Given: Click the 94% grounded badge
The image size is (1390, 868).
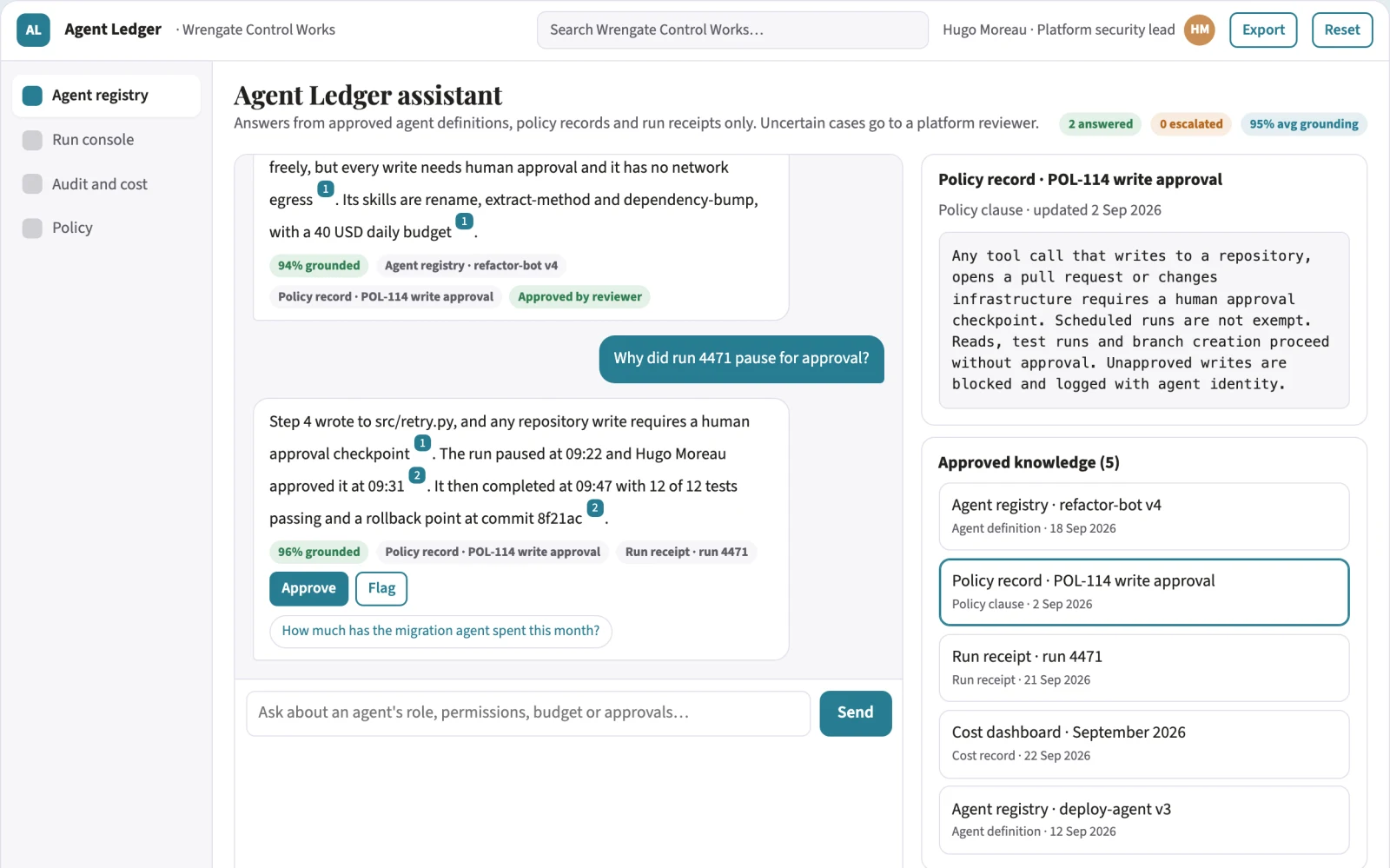Looking at the screenshot, I should [x=319, y=266].
